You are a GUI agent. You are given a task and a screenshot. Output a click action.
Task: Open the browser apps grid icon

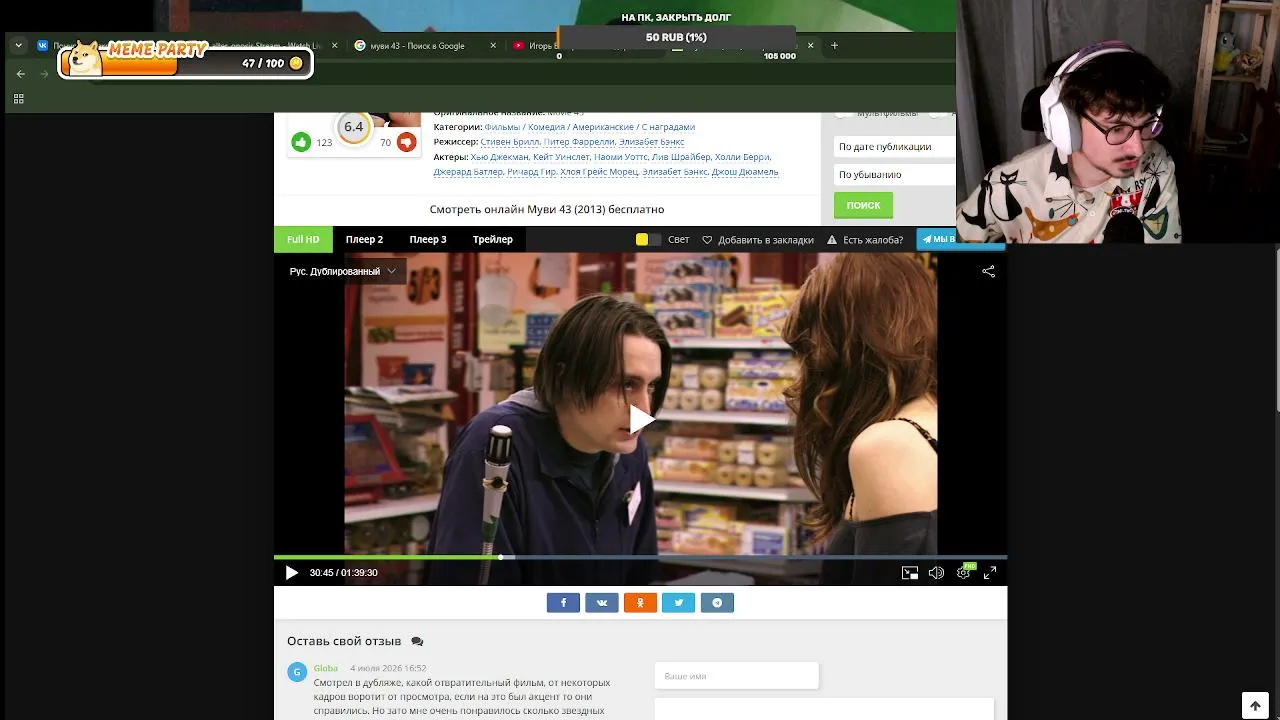click(x=18, y=99)
